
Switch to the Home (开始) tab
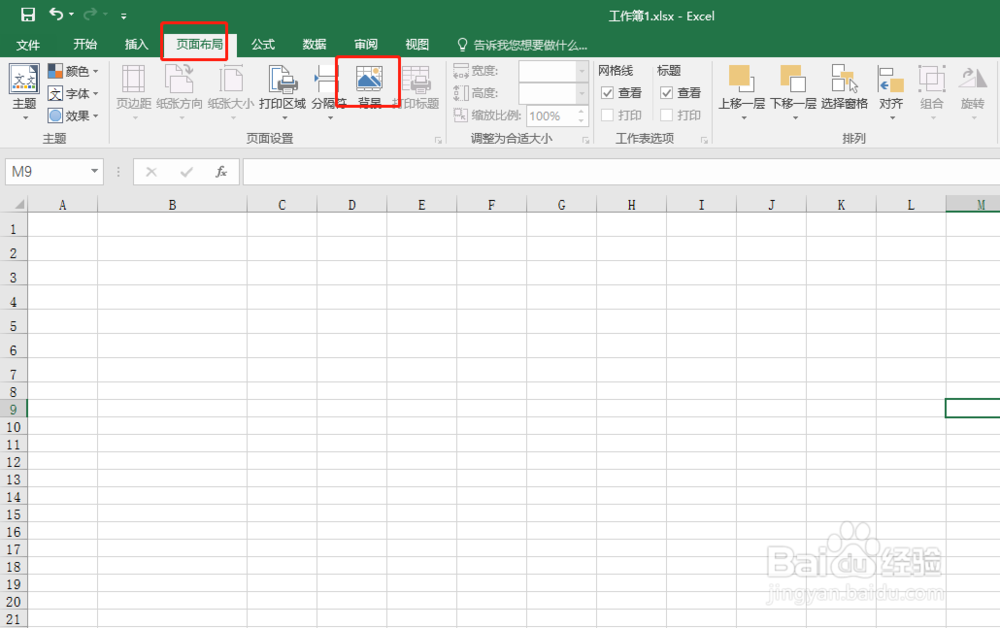(85, 45)
